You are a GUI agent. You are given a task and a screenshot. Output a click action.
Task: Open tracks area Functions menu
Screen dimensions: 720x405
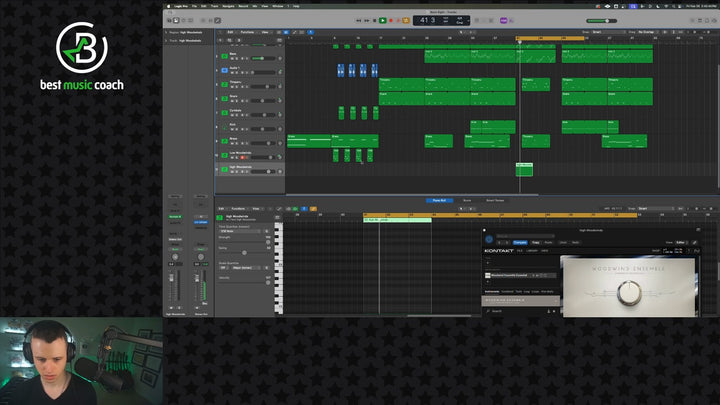[247, 32]
